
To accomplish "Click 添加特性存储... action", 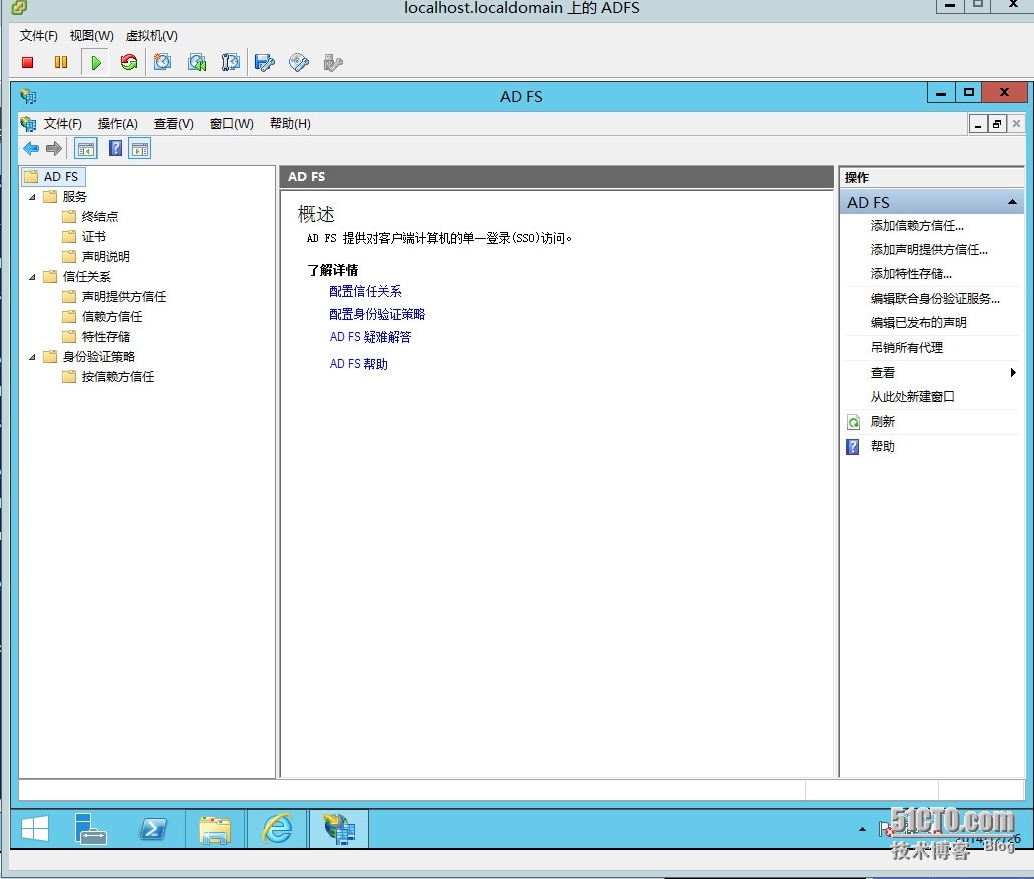I will click(911, 274).
